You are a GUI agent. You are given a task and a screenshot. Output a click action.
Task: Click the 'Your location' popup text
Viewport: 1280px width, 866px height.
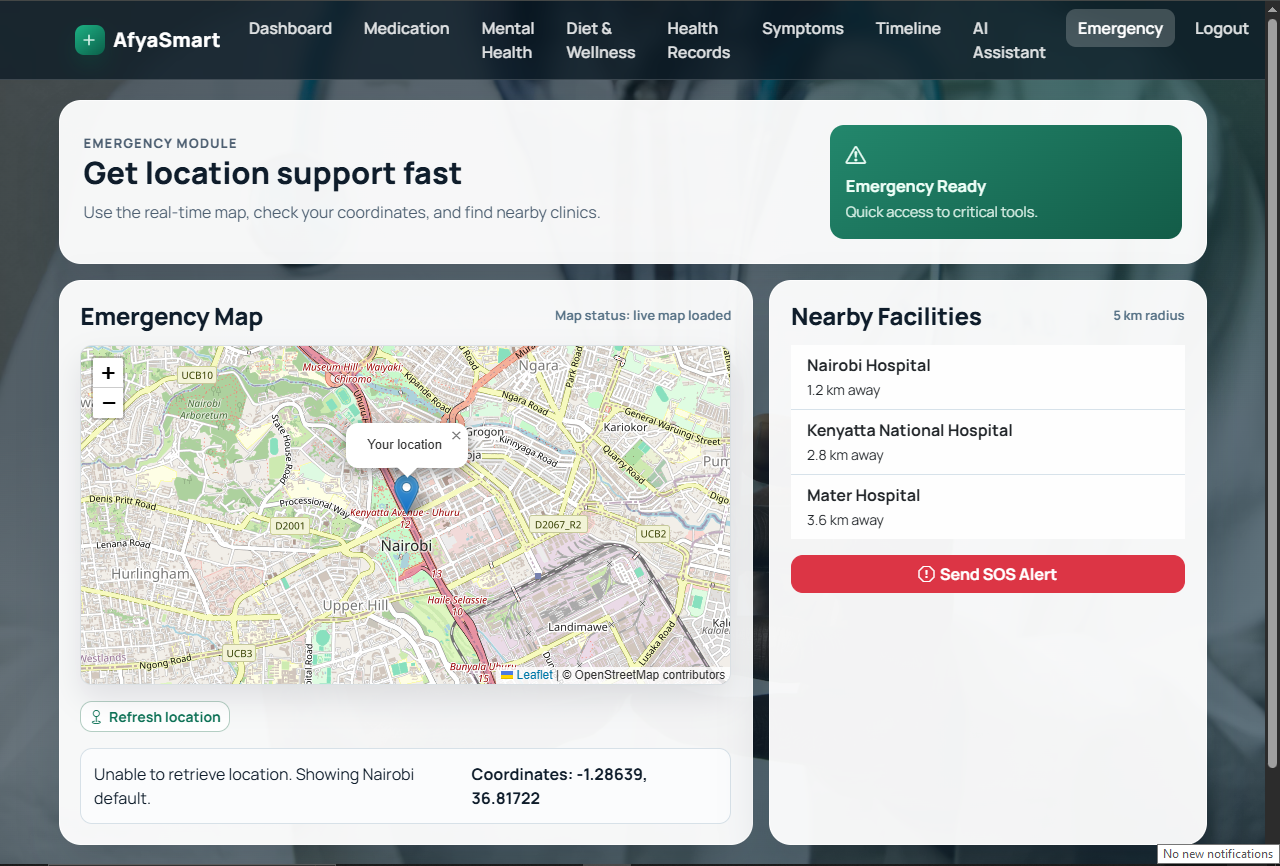[x=404, y=444]
